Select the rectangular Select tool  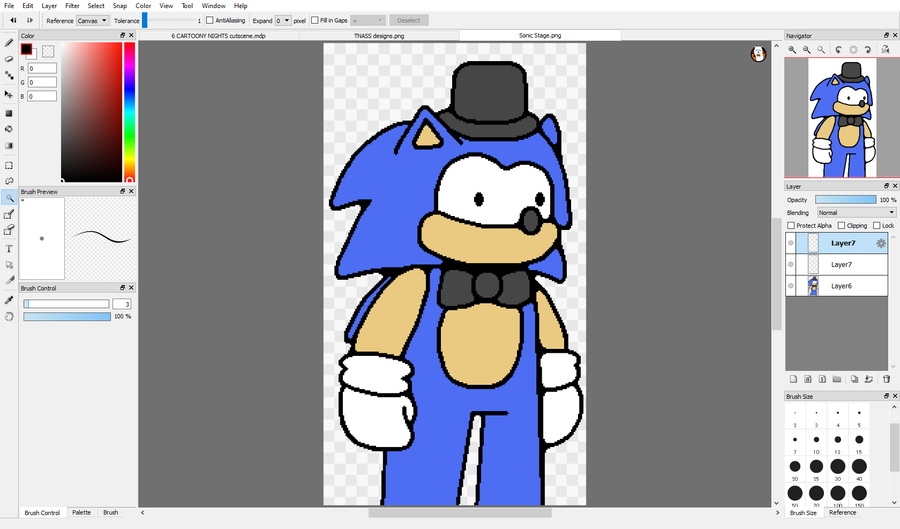[9, 165]
